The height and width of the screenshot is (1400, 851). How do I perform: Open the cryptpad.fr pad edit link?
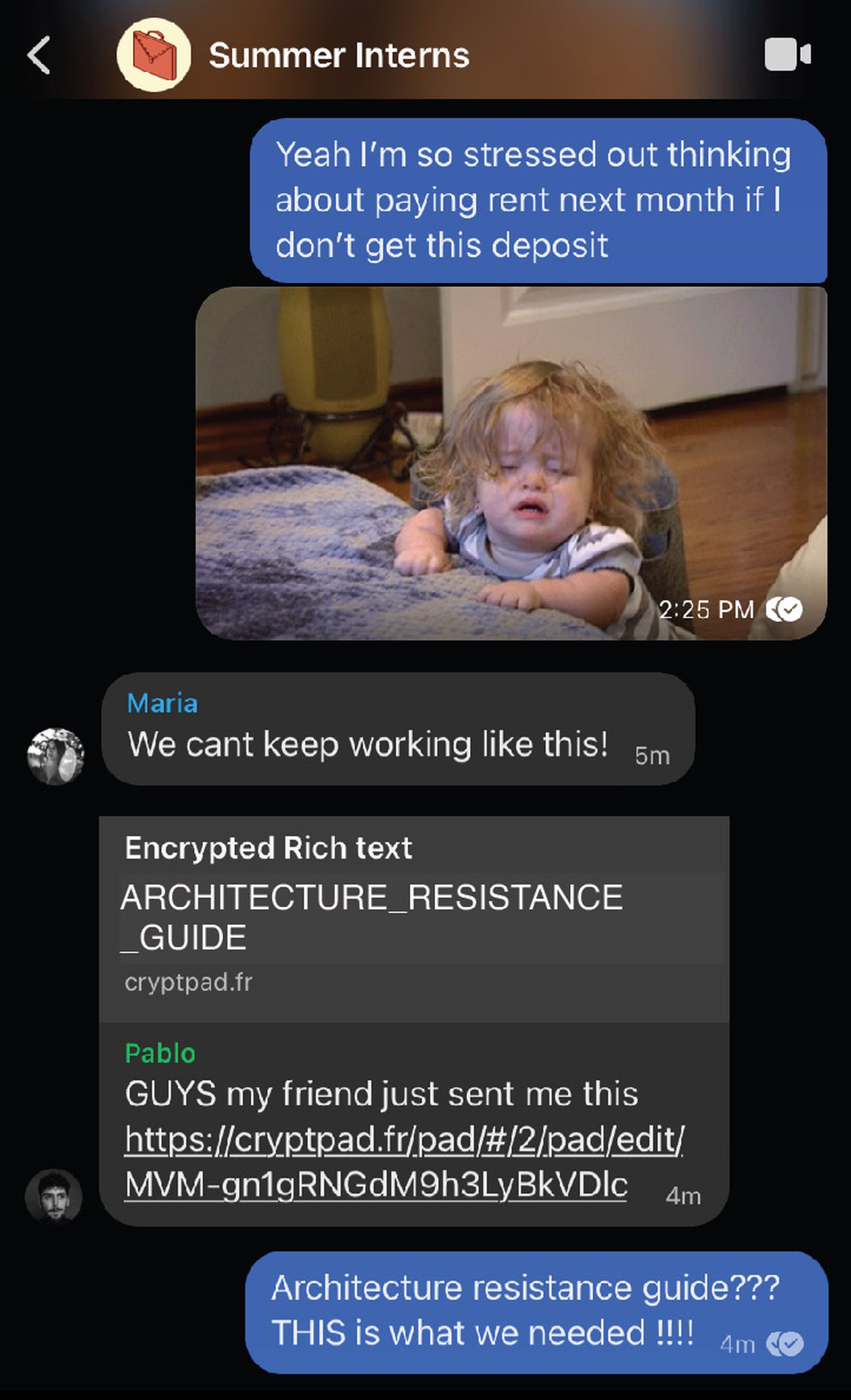click(x=404, y=1162)
